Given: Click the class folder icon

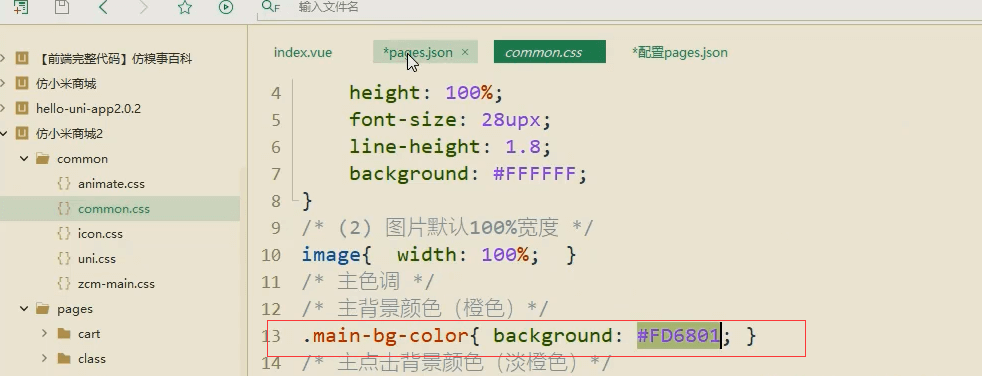Looking at the screenshot, I should coord(64,358).
